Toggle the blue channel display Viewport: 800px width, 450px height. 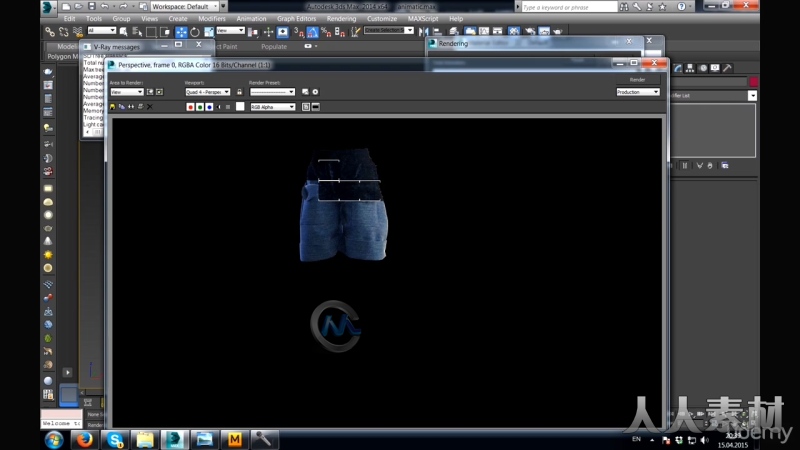(209, 106)
